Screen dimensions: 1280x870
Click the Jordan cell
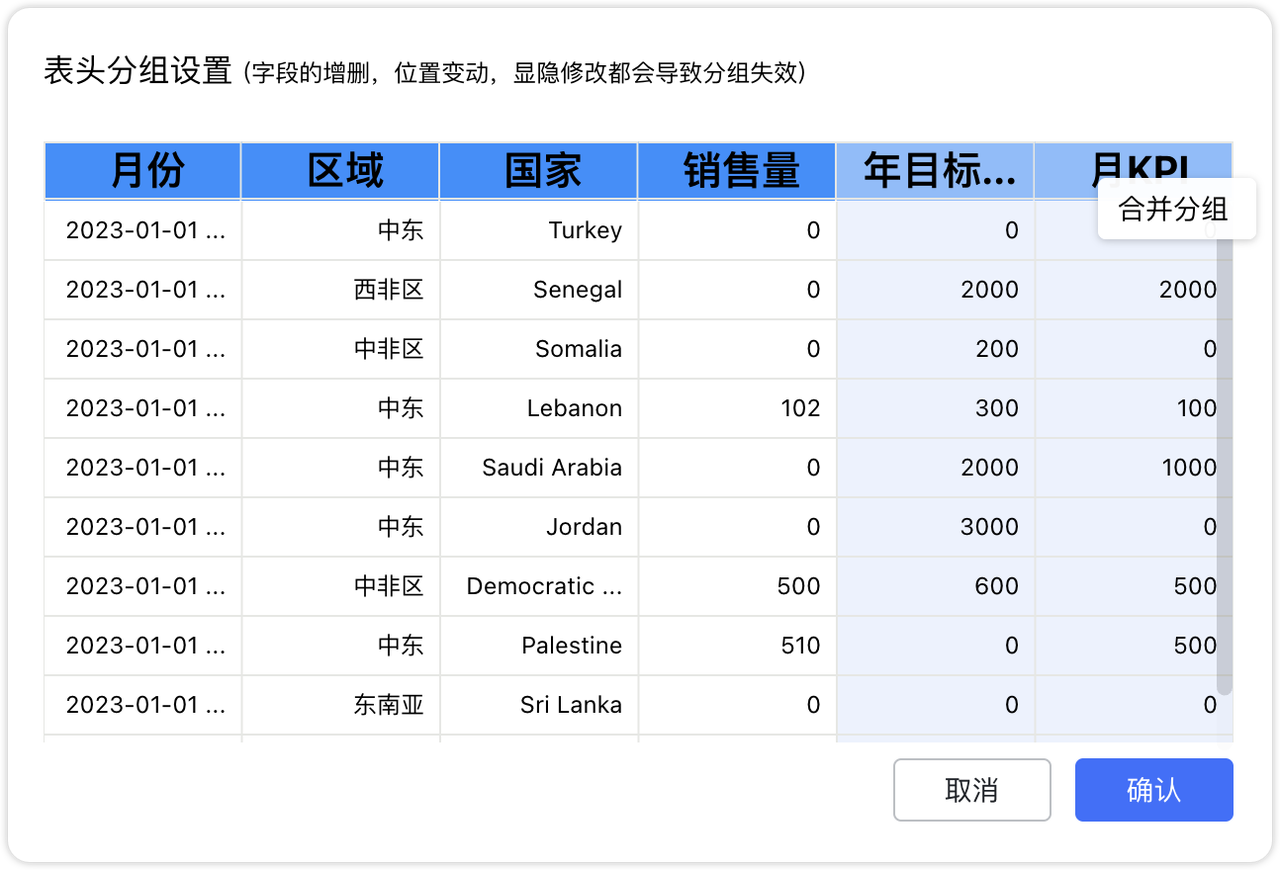tap(539, 527)
